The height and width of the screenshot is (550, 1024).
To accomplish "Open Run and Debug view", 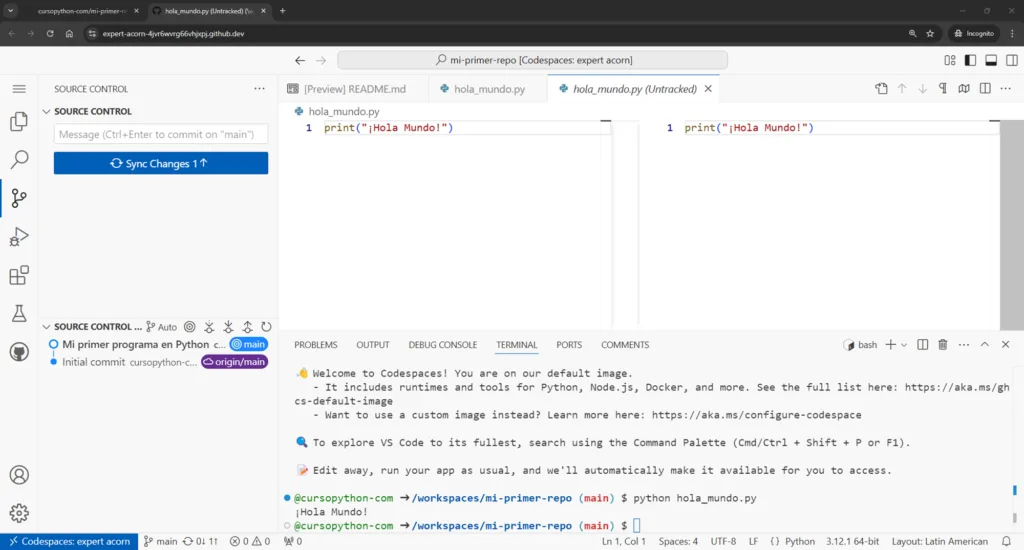I will point(19,236).
